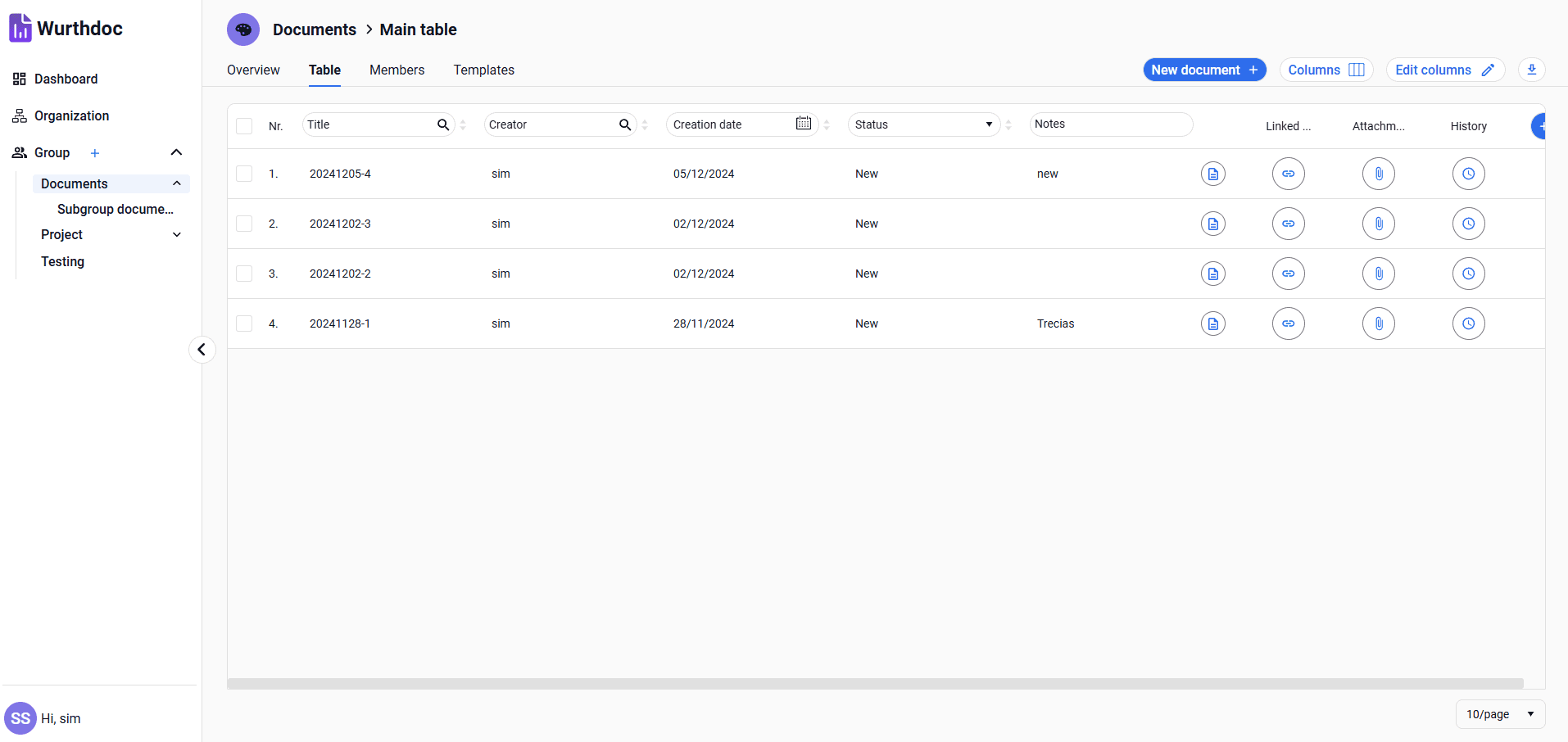
Task: Expand the Project tree item
Action: coord(176,235)
